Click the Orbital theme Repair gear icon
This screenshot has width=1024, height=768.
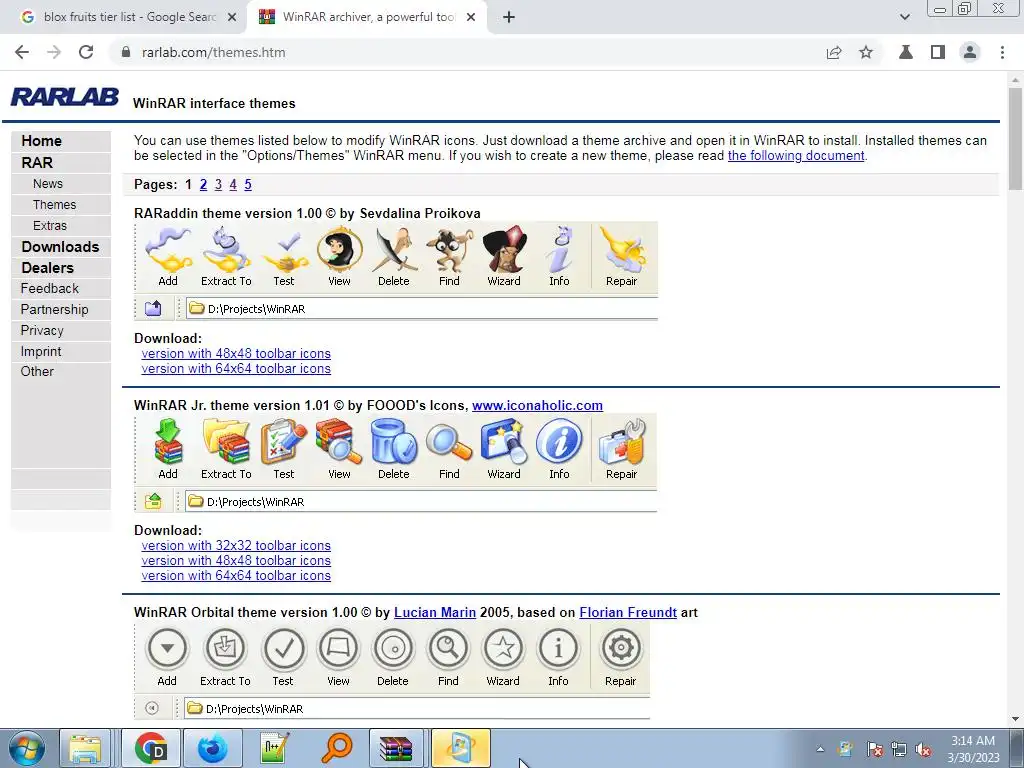click(620, 648)
